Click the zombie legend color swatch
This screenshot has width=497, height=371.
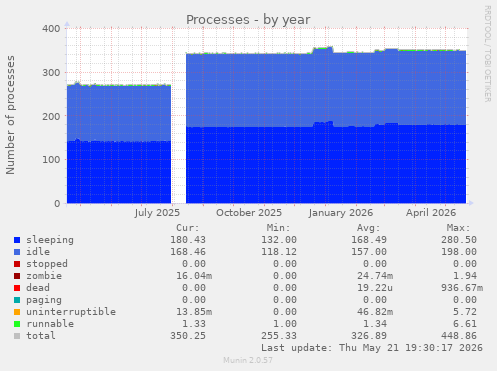17,276
